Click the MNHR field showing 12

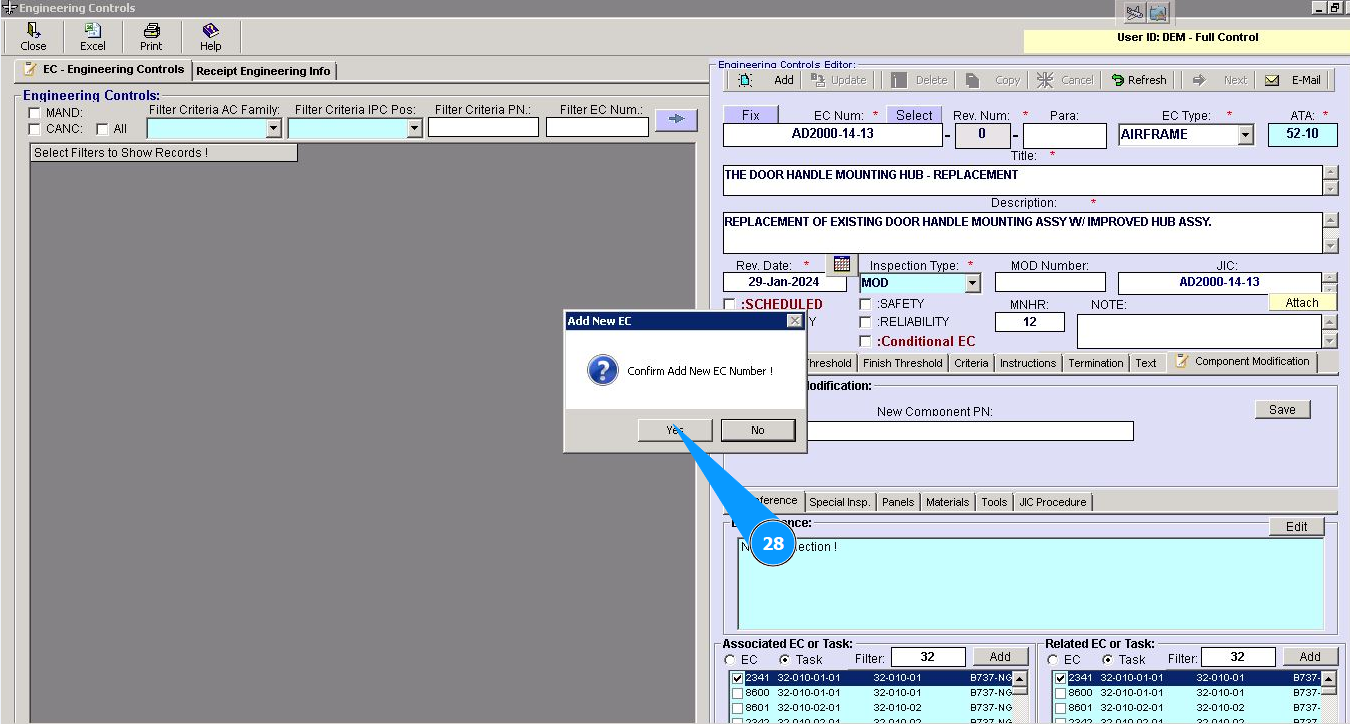(x=1030, y=322)
